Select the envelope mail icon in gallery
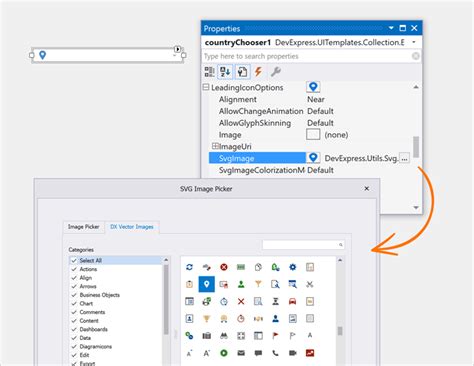The height and width of the screenshot is (366, 474). [x=241, y=353]
